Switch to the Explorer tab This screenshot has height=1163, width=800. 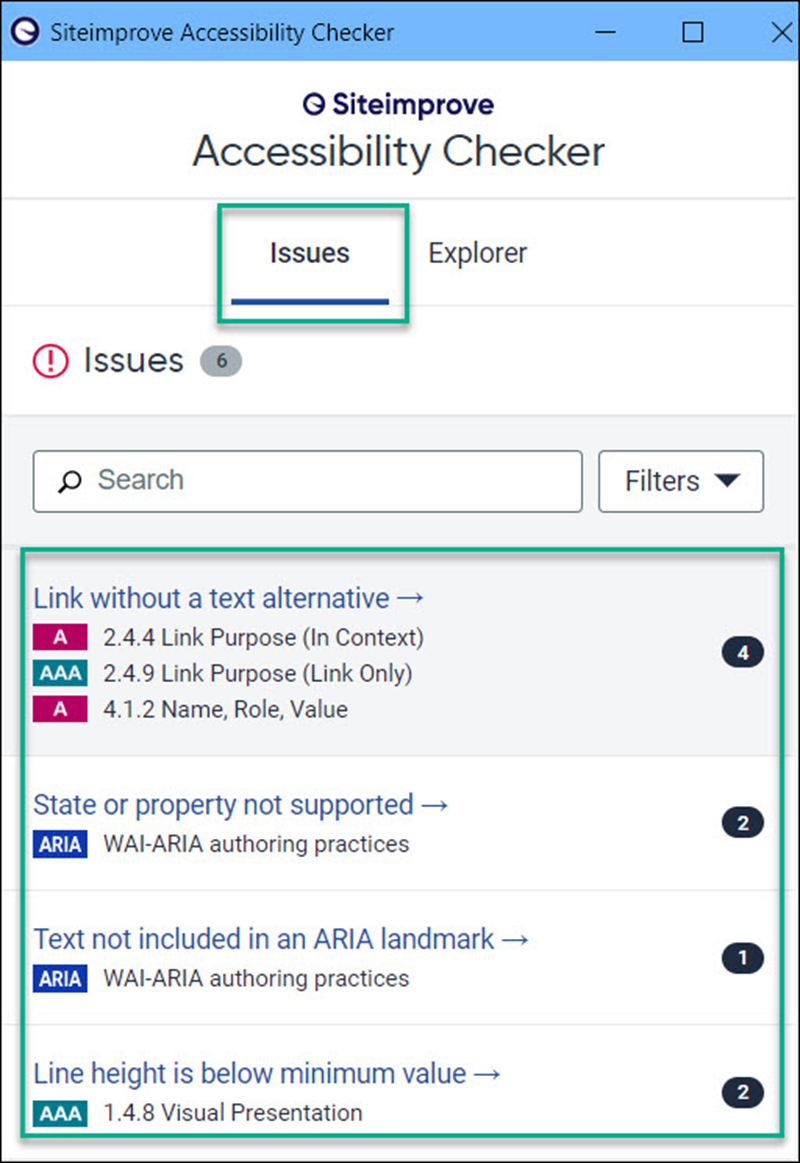point(477,254)
